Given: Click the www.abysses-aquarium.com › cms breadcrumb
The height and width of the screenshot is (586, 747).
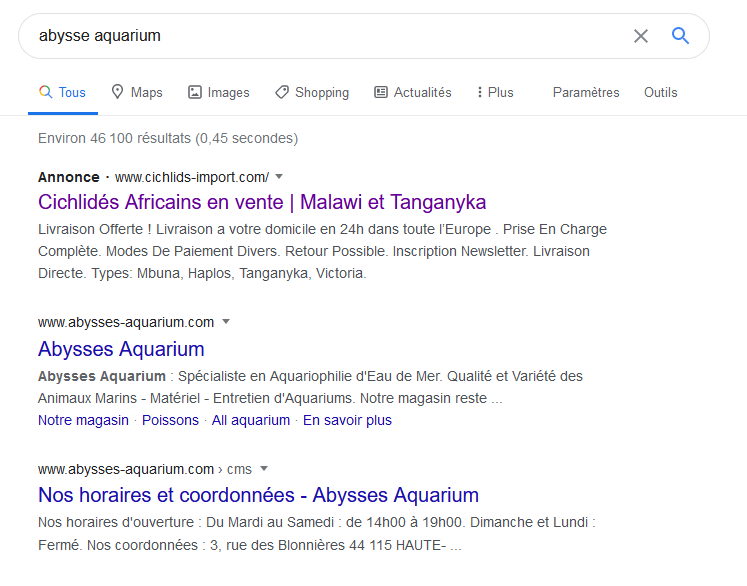Looking at the screenshot, I should click(145, 469).
